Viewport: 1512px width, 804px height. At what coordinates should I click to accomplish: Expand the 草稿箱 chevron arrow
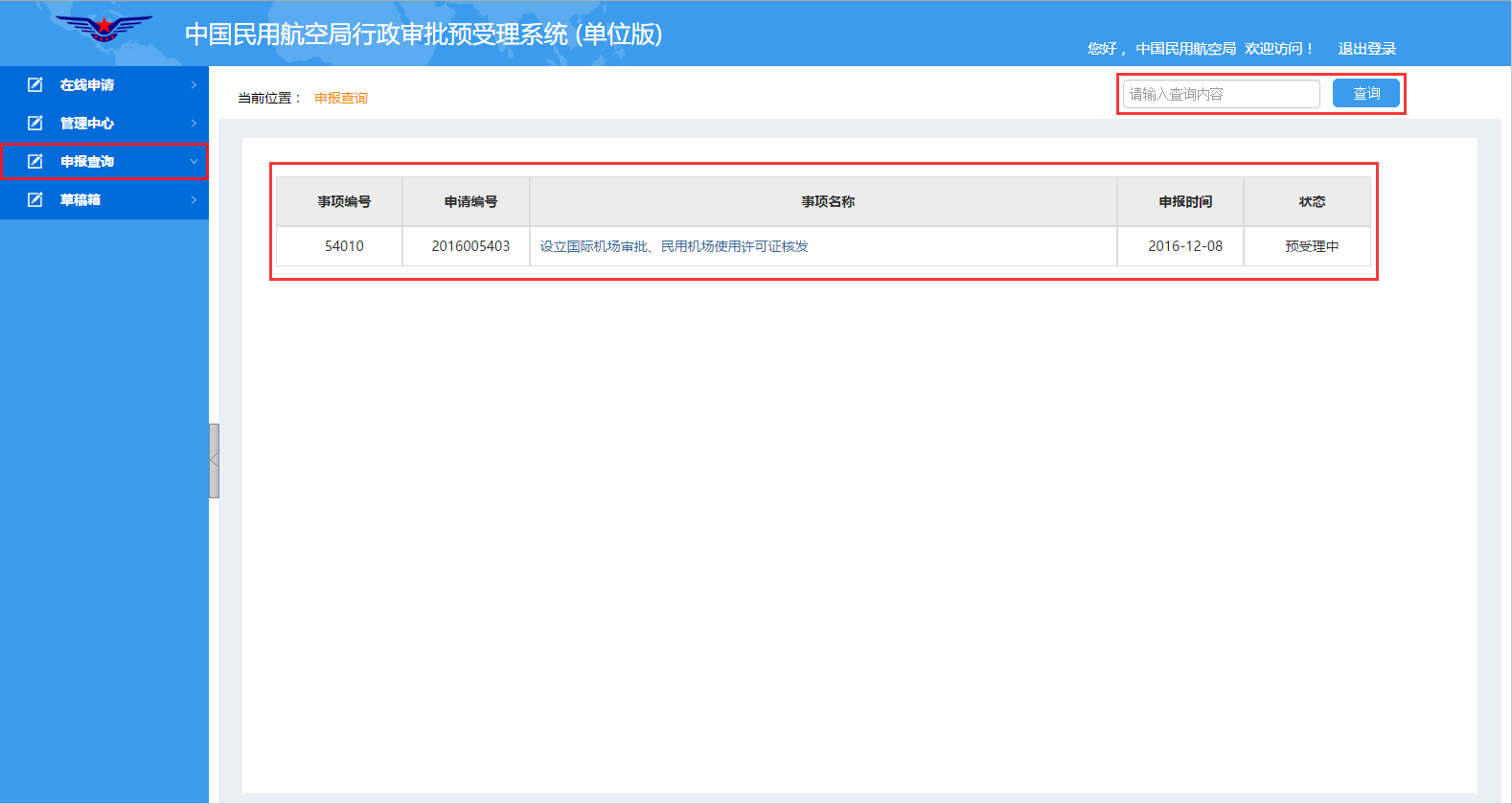(194, 199)
